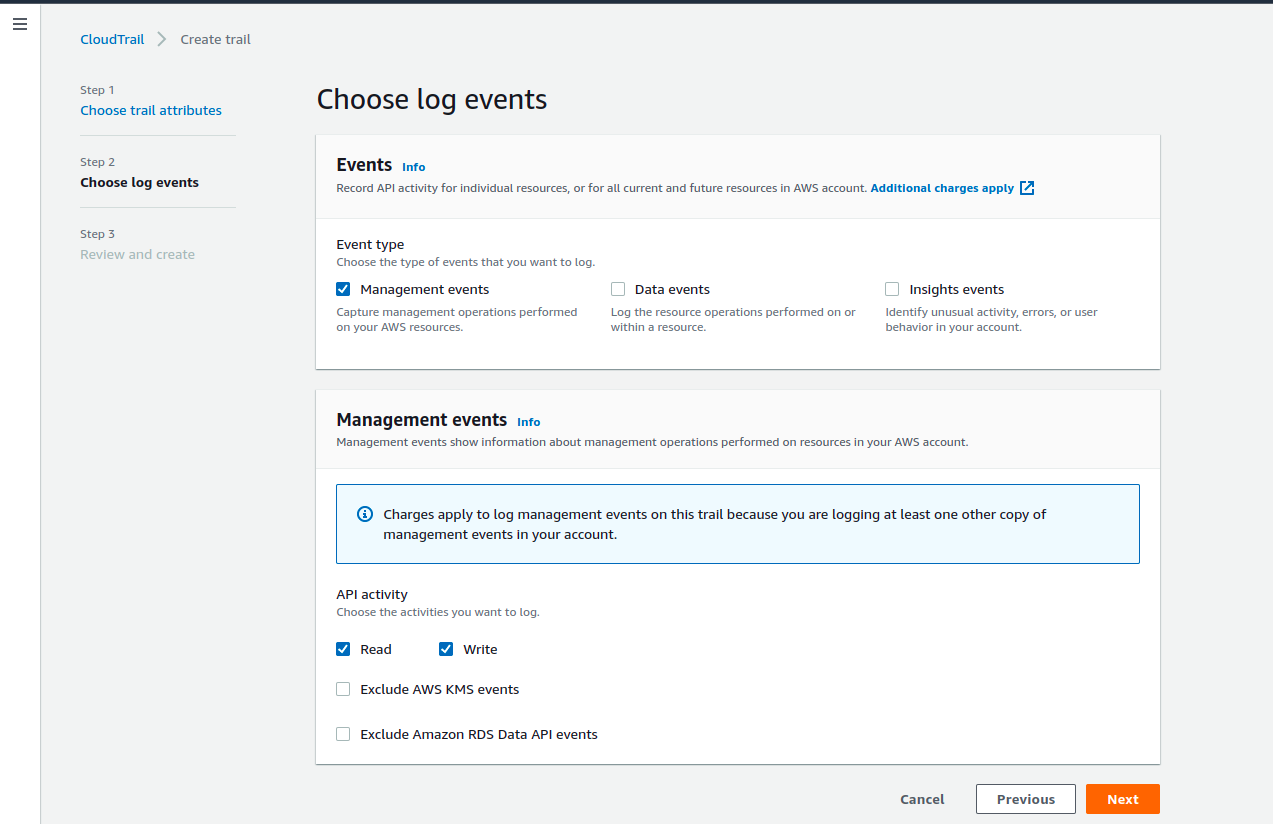Check Exclude Amazon RDS Data API events
Viewport: 1273px width, 824px height.
[x=343, y=733]
